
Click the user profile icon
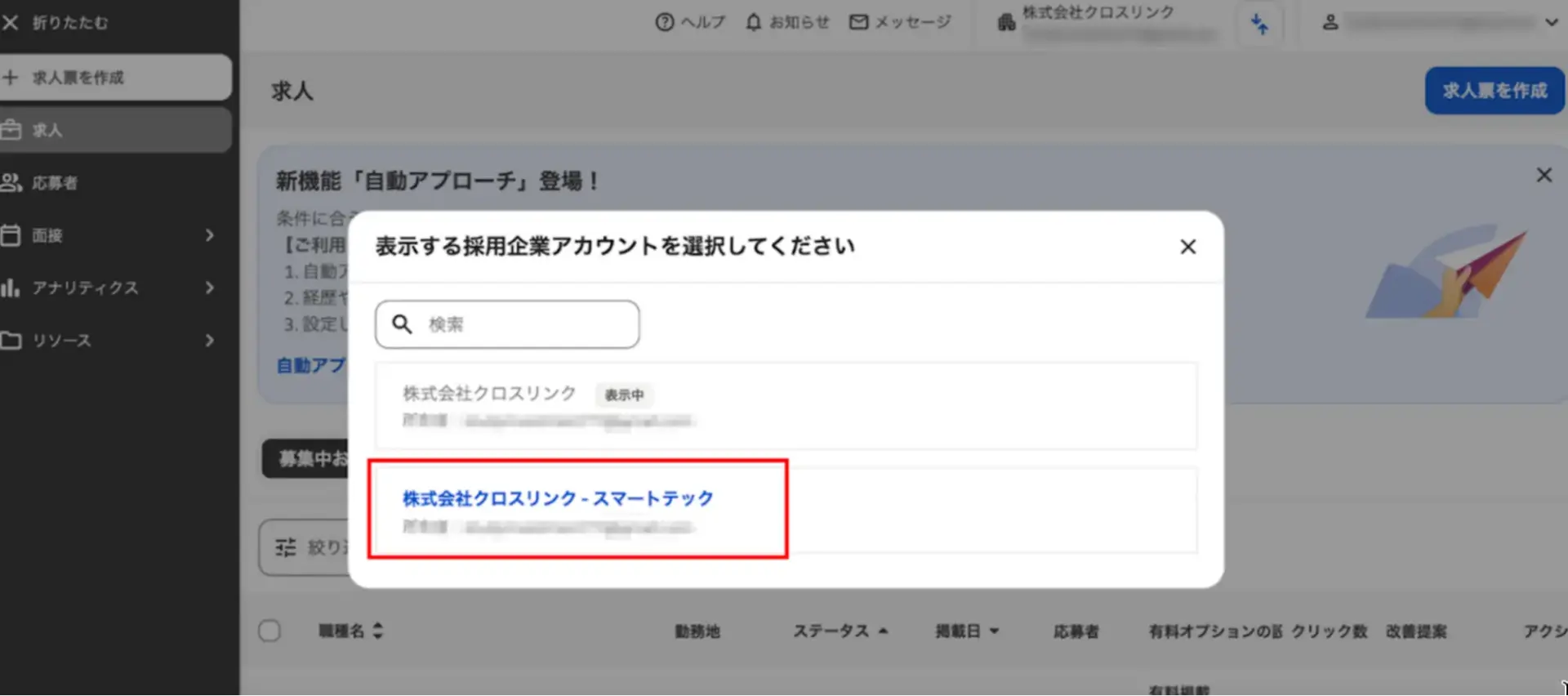point(1330,22)
